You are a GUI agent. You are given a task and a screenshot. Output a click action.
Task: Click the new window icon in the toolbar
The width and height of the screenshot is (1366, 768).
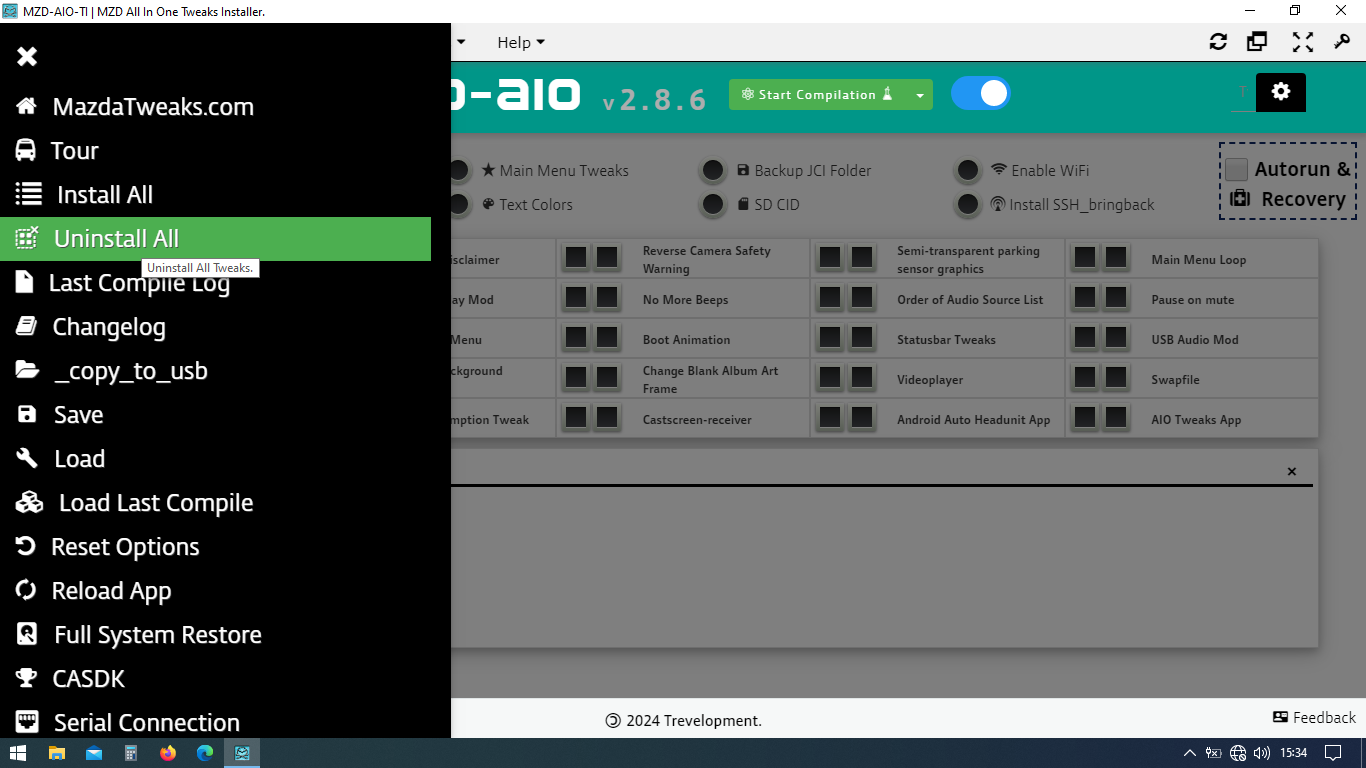click(x=1257, y=42)
